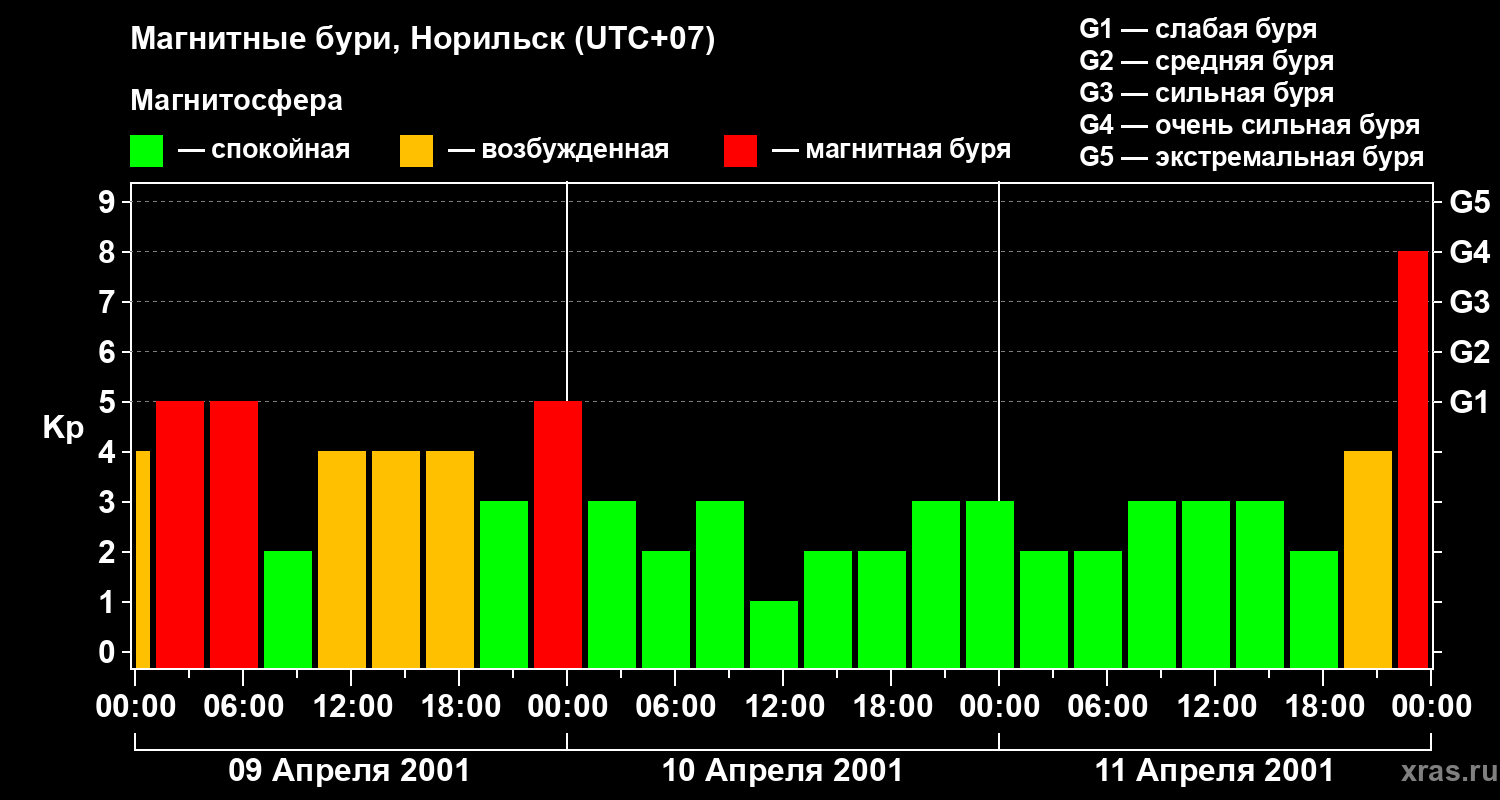Click the «06:00» time label above 11 Апреля
The width and height of the screenshot is (1500, 800).
pos(1106,706)
